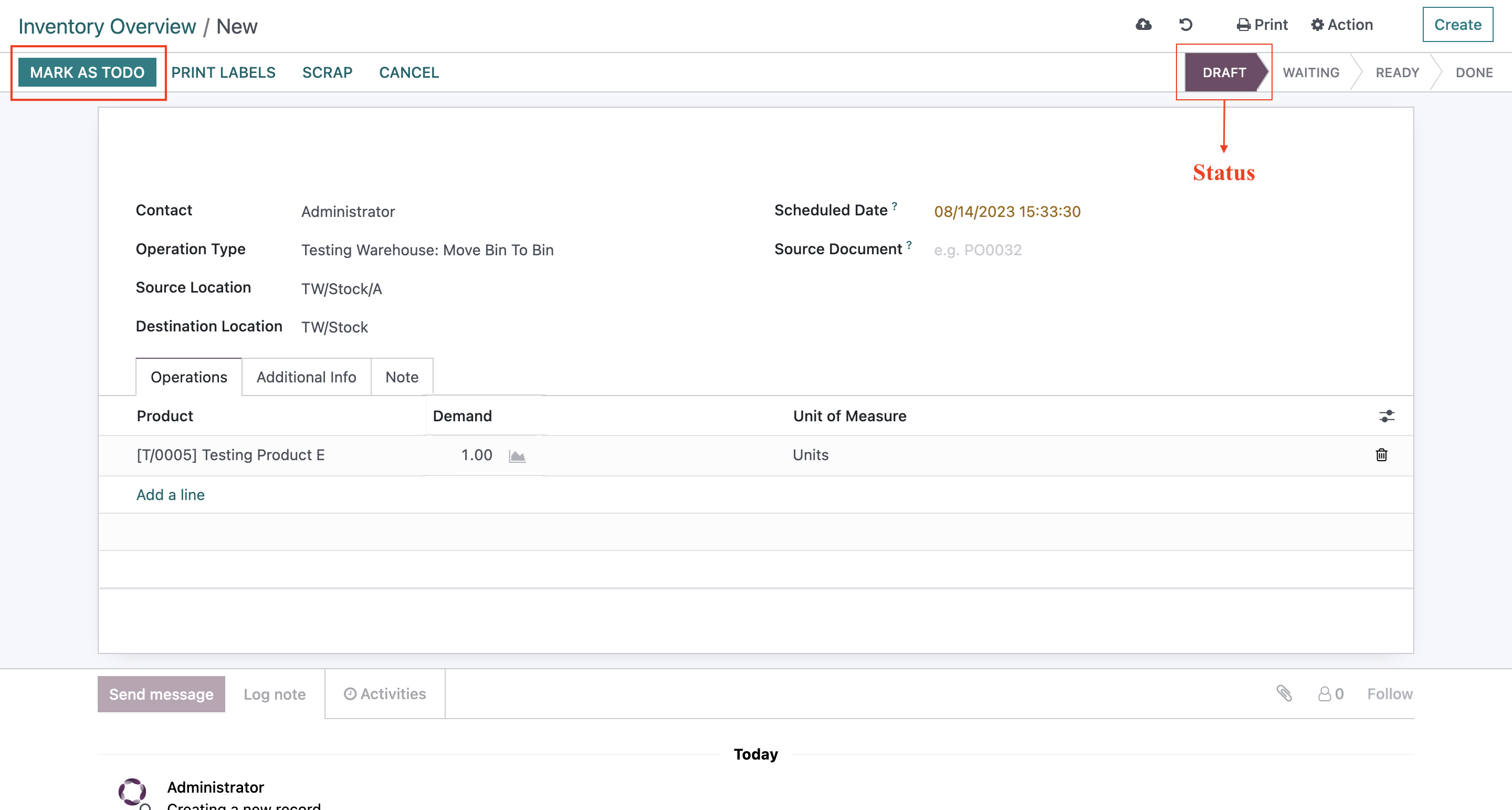Click the 1.00 demand quantity cell
This screenshot has width=1512, height=810.
pyautogui.click(x=477, y=455)
